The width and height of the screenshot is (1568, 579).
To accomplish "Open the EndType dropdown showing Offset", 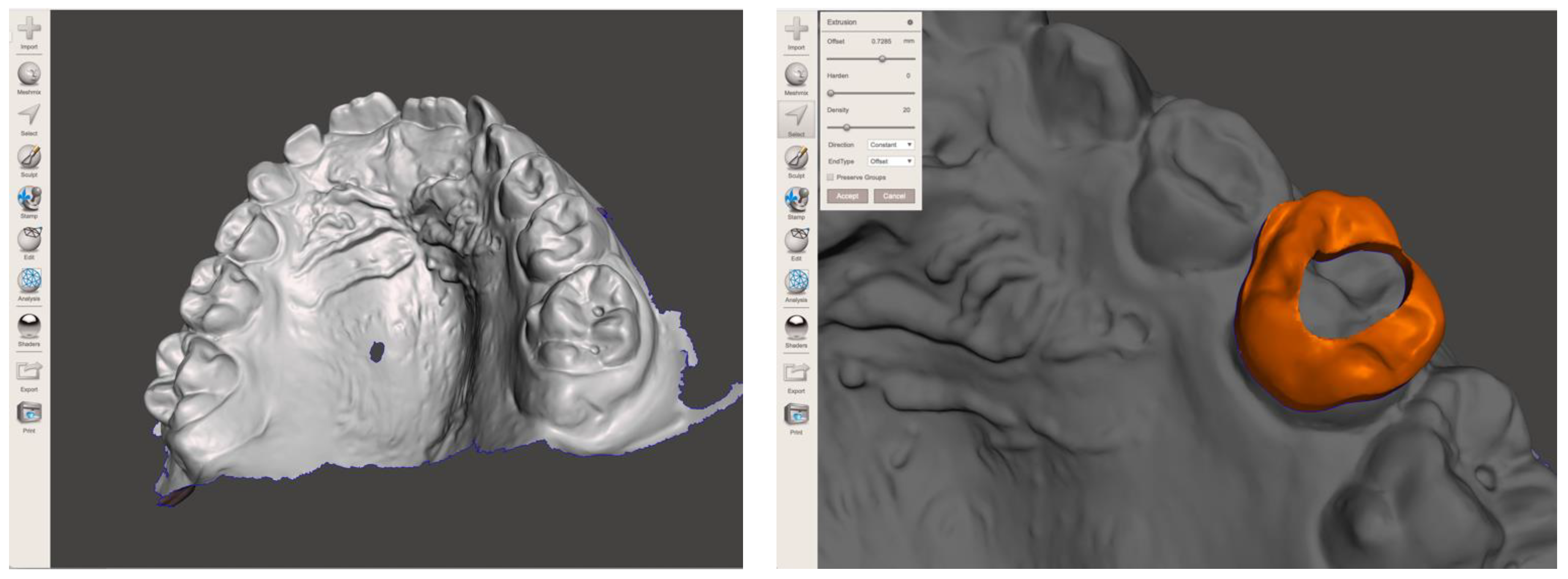I will pos(890,161).
